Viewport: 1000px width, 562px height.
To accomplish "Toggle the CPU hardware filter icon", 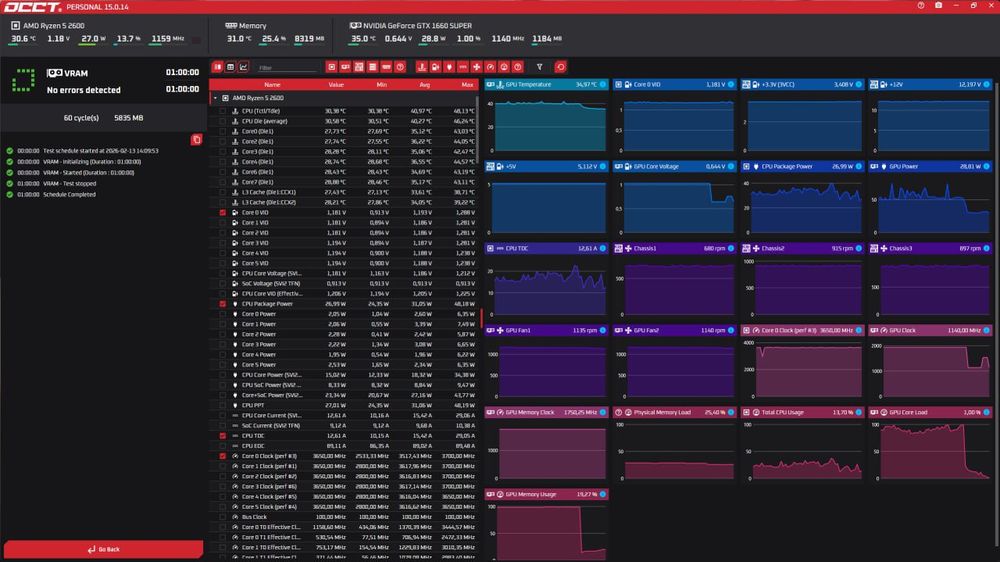I will 332,67.
